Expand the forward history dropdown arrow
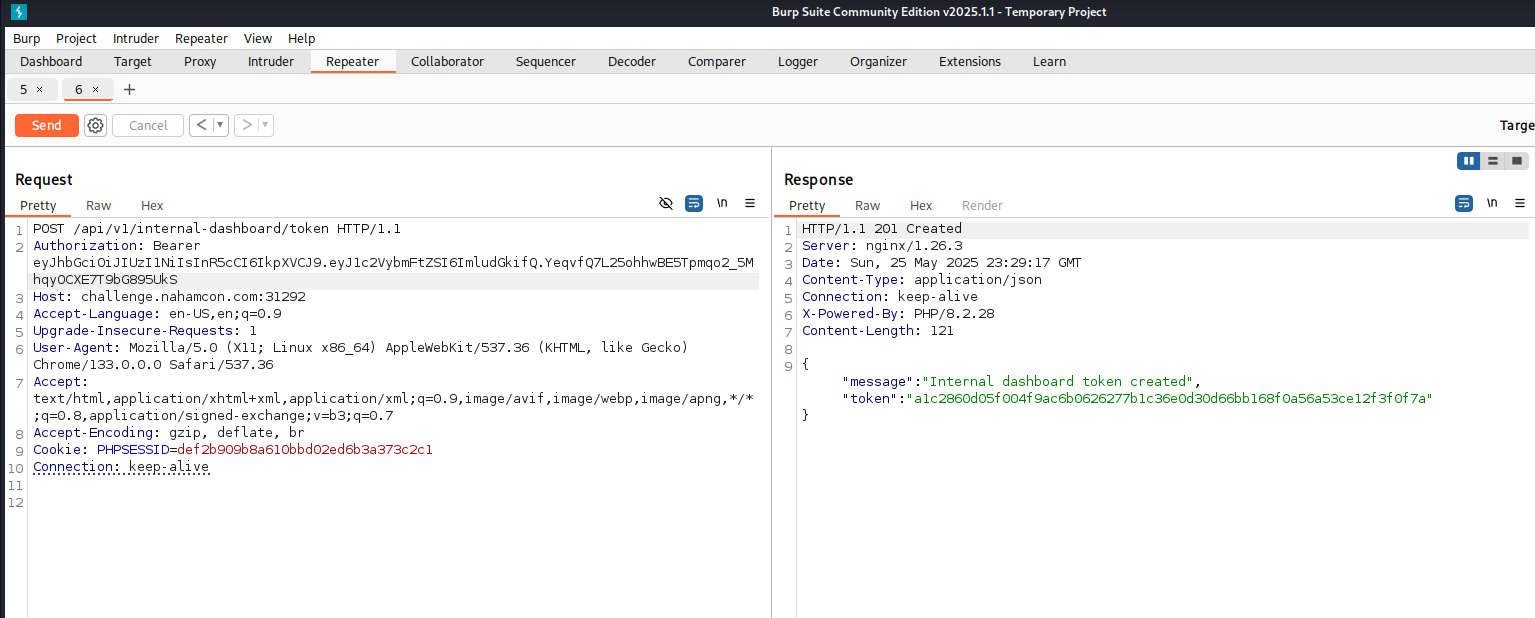1535x618 pixels. 265,125
